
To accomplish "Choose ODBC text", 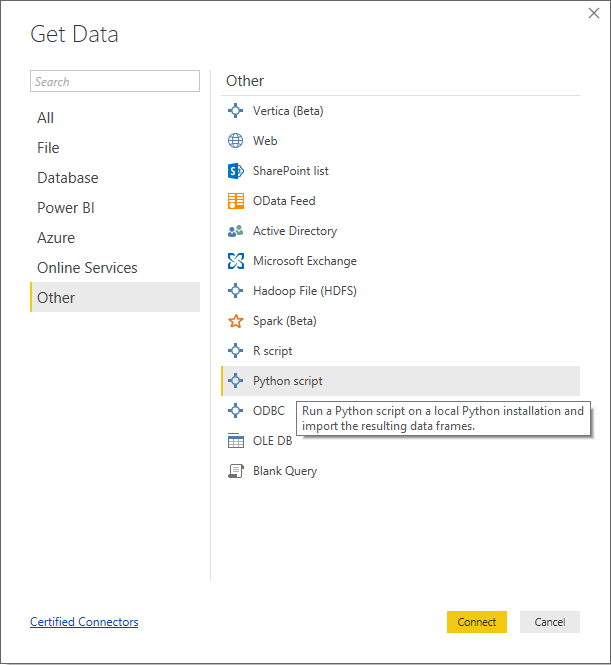I will pos(269,411).
